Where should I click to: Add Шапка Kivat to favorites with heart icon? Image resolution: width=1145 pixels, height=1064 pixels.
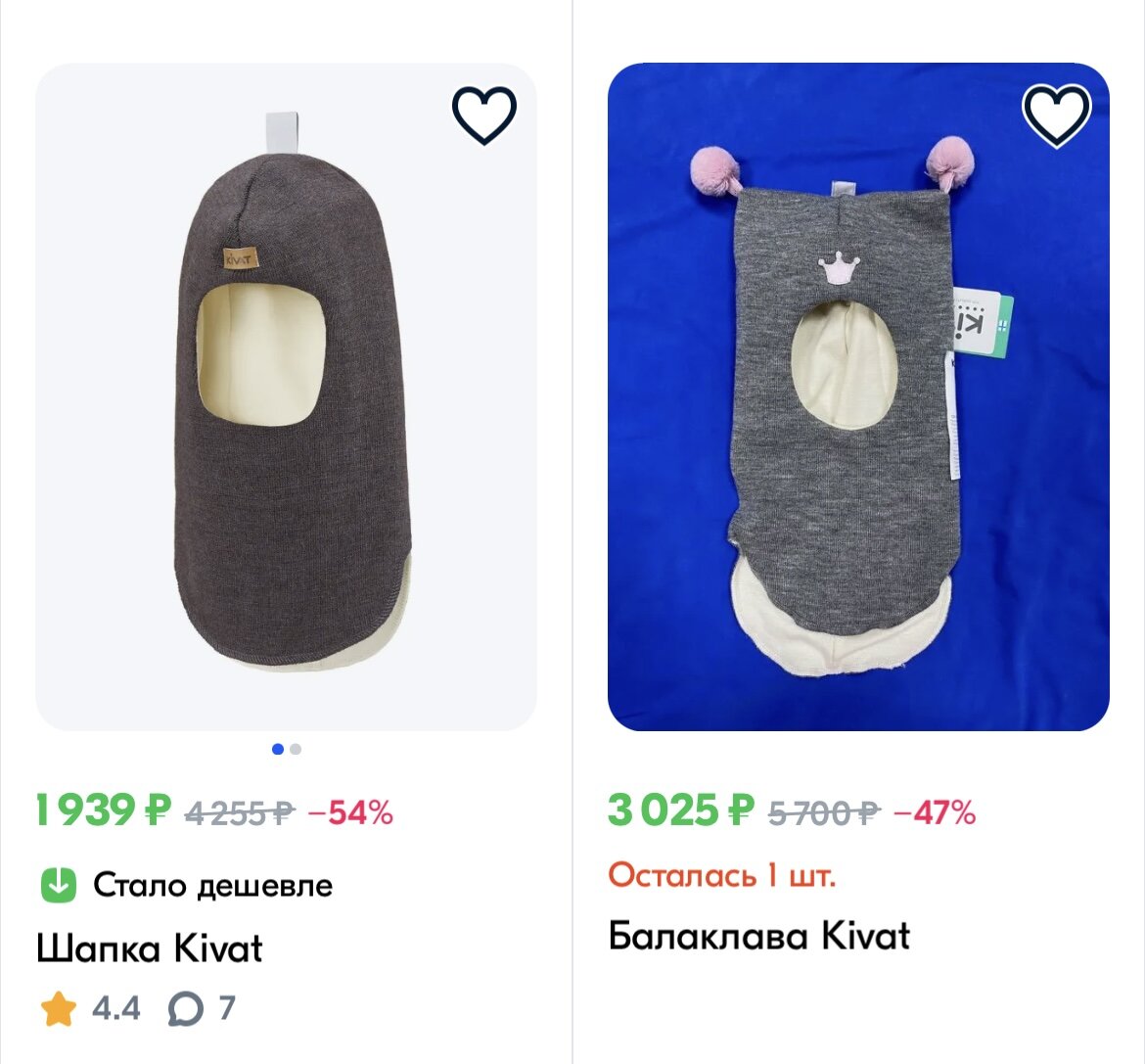[484, 115]
